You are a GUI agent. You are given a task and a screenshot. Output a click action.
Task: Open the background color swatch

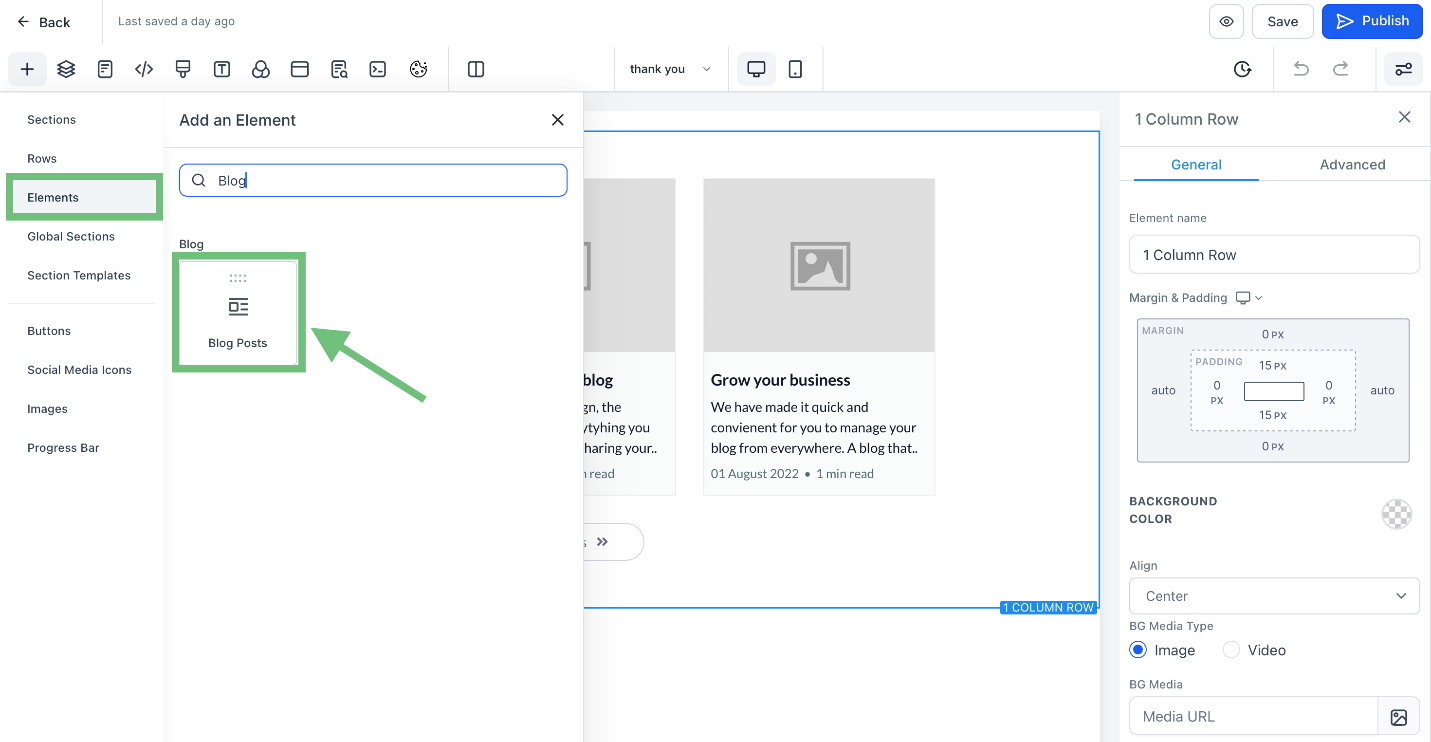(1396, 514)
